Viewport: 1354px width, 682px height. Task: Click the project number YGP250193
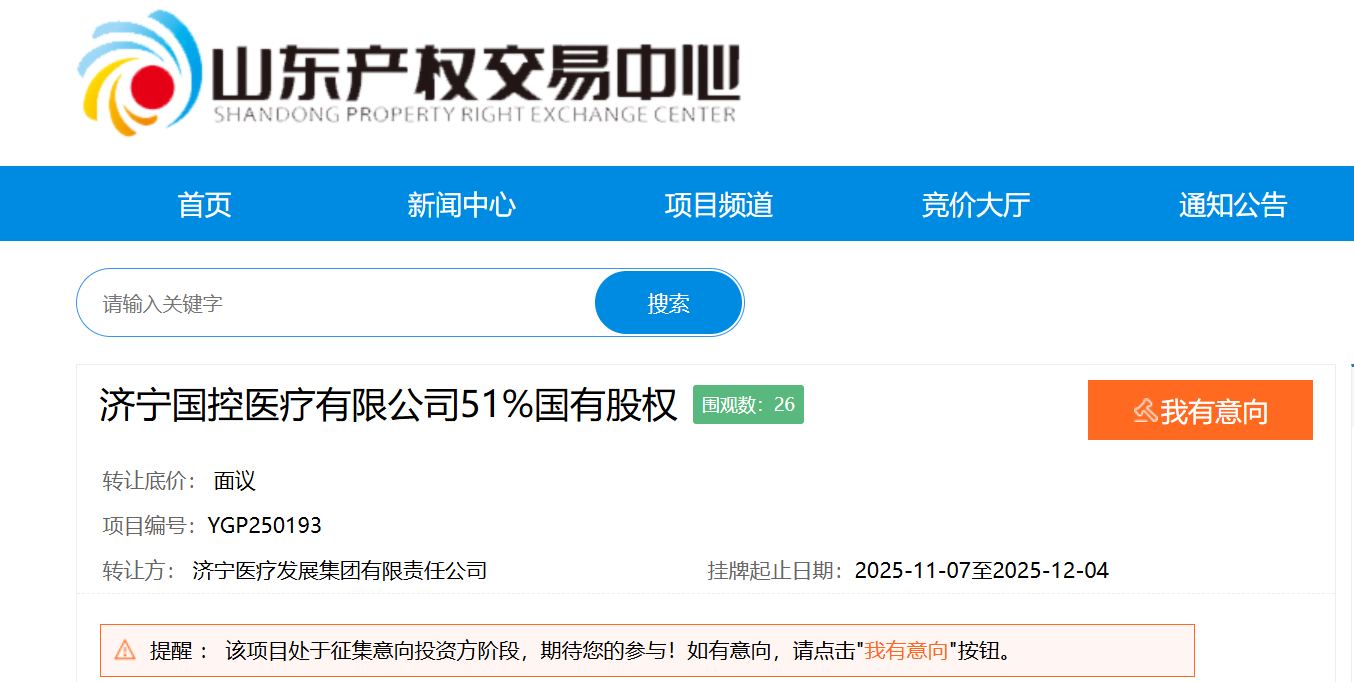click(x=265, y=526)
